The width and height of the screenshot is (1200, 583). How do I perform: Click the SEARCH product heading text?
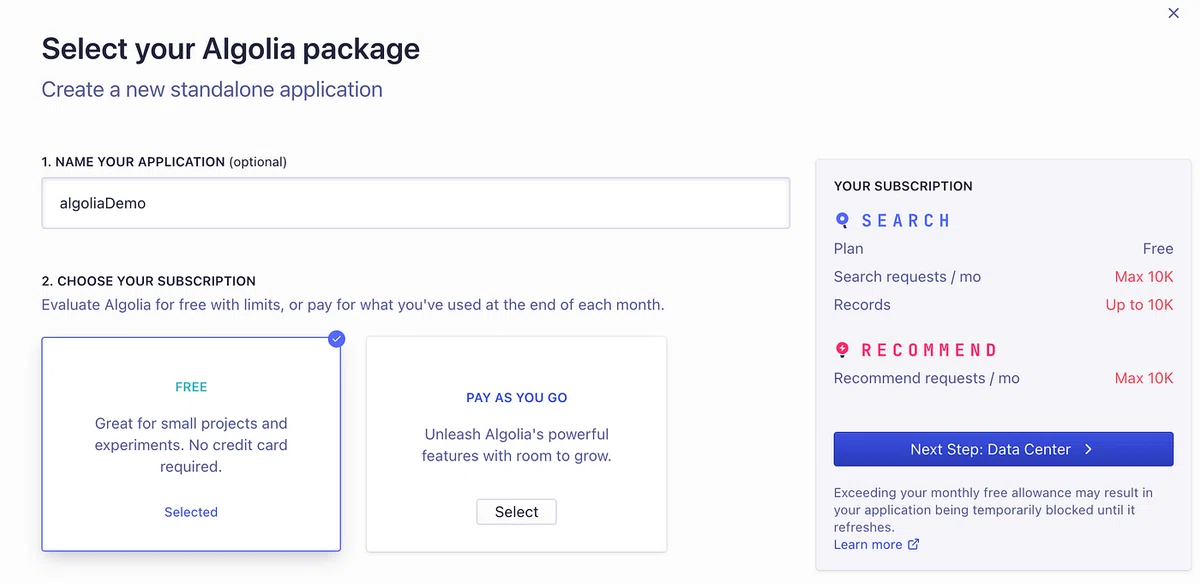click(x=906, y=220)
